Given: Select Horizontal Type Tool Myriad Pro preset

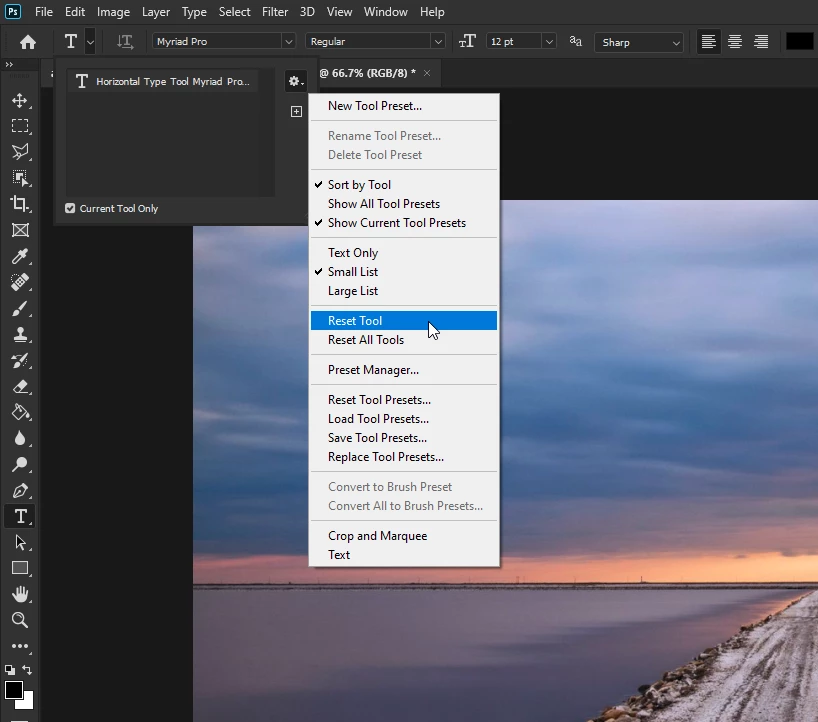Looking at the screenshot, I should (163, 81).
